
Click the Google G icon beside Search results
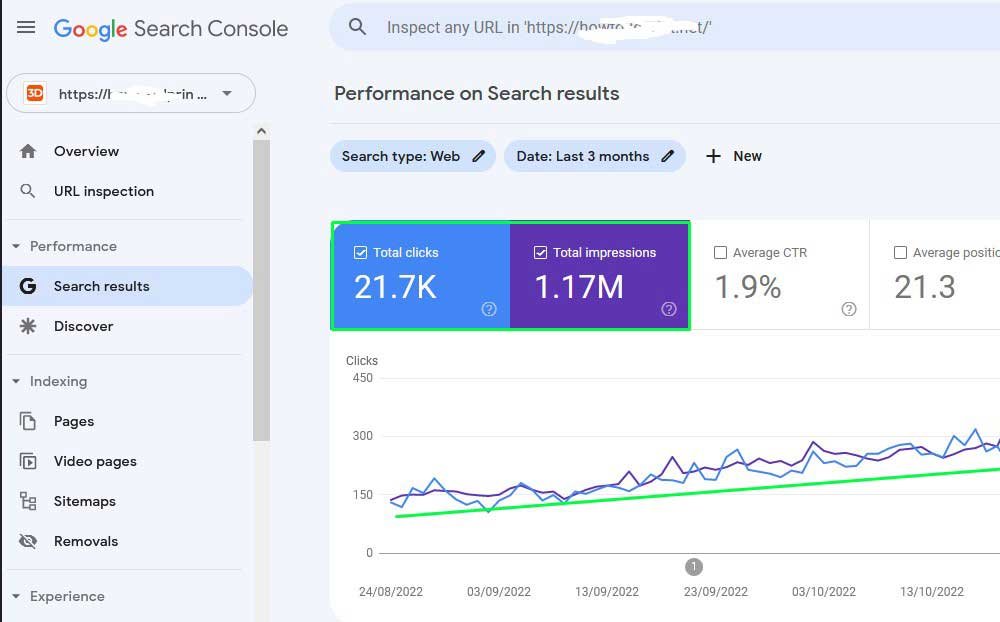(27, 286)
